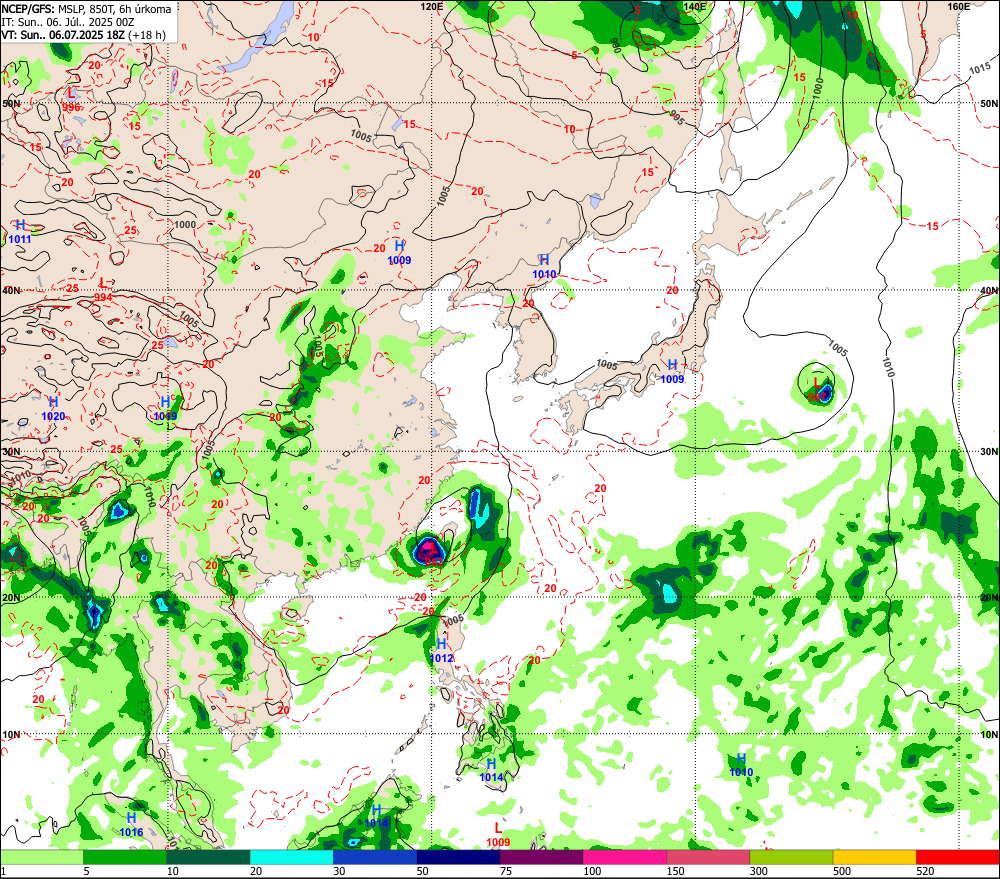The width and height of the screenshot is (1000, 879).
Task: Click the "75" legend scale number
Action: pyautogui.click(x=506, y=871)
